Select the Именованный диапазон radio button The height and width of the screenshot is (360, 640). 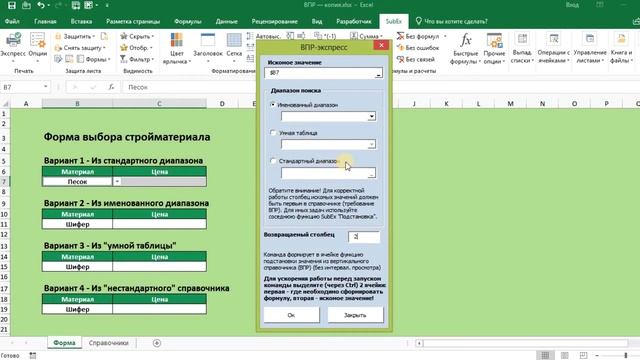pyautogui.click(x=273, y=105)
